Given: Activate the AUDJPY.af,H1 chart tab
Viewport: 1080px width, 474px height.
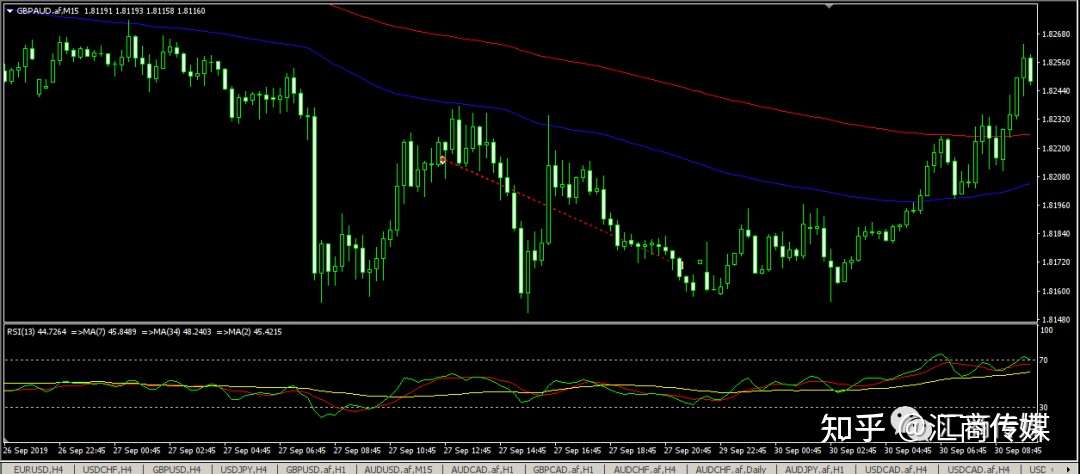Looking at the screenshot, I should [816, 469].
